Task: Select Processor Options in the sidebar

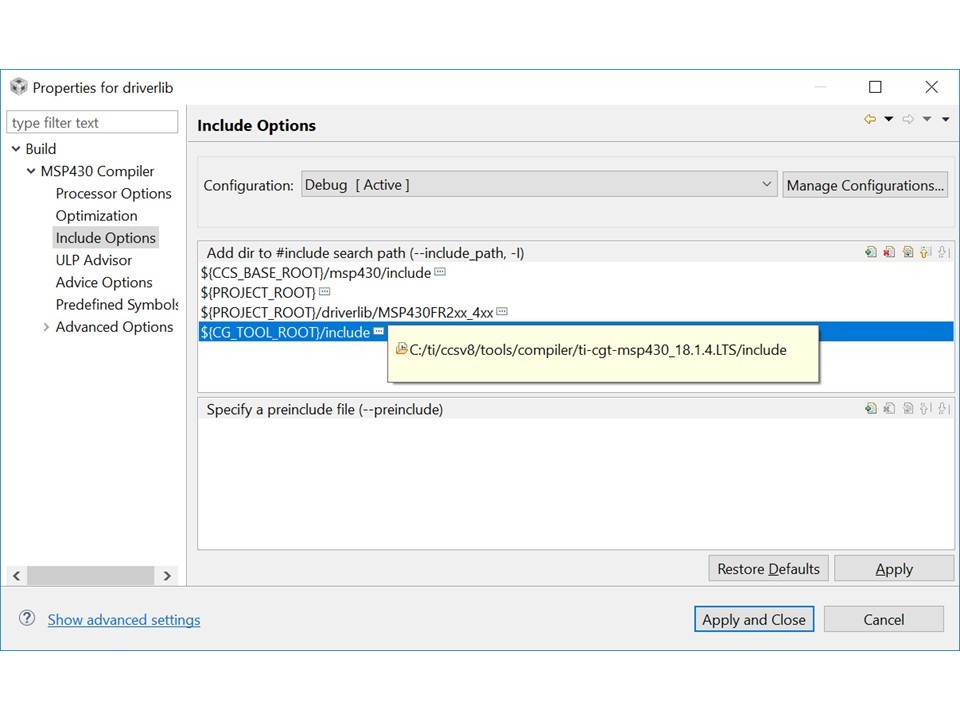Action: point(114,193)
